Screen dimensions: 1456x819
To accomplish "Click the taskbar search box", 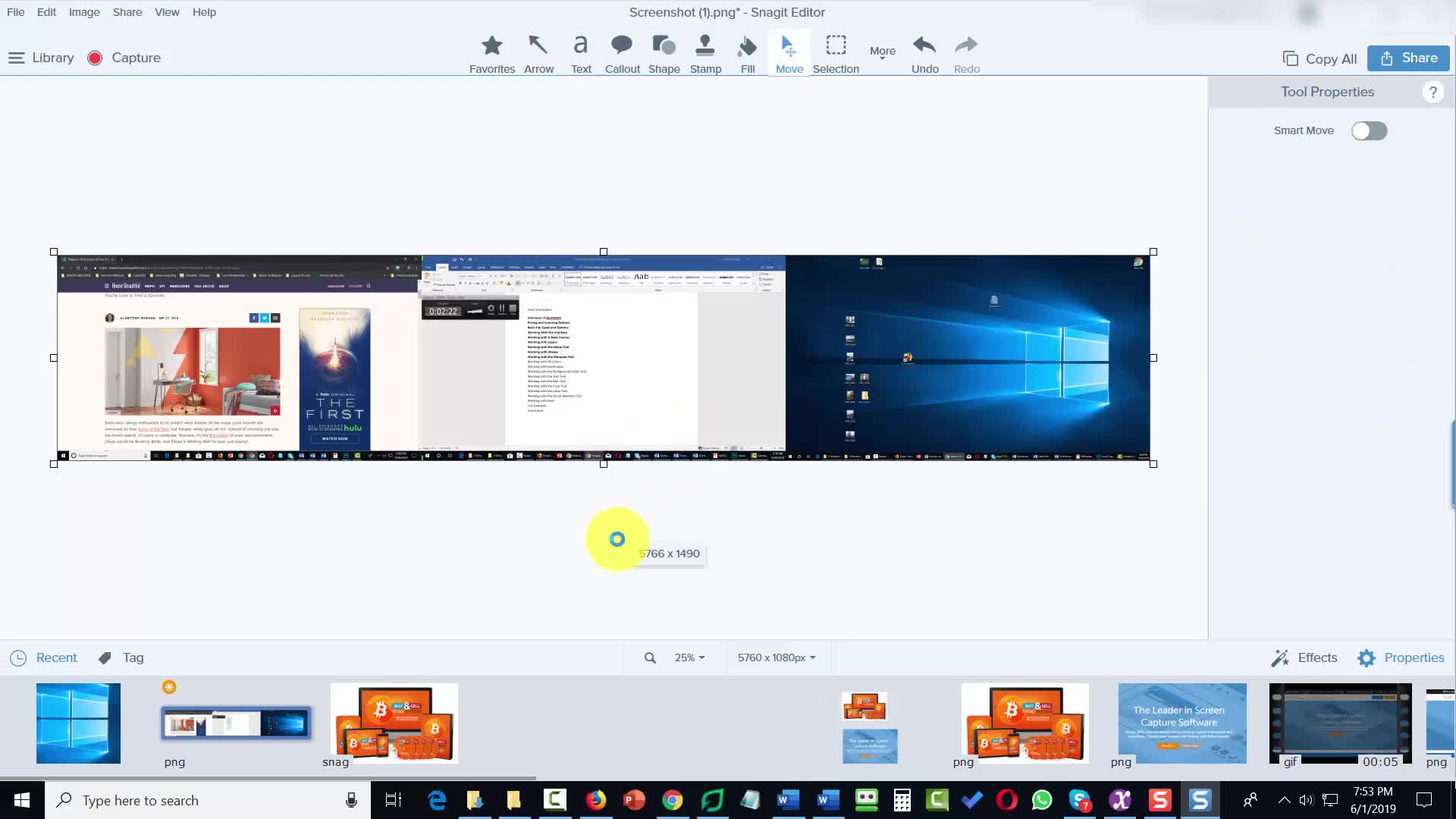I will (x=208, y=800).
